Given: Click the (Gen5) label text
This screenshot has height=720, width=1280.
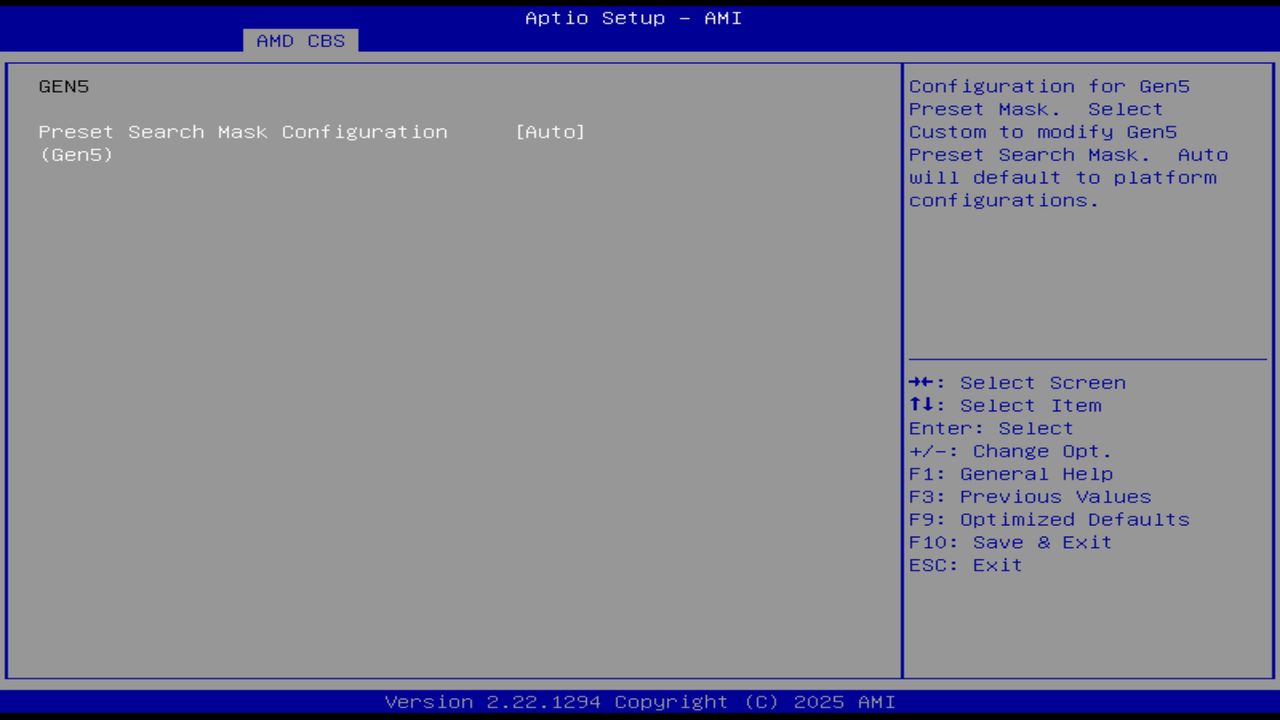Looking at the screenshot, I should (74, 154).
